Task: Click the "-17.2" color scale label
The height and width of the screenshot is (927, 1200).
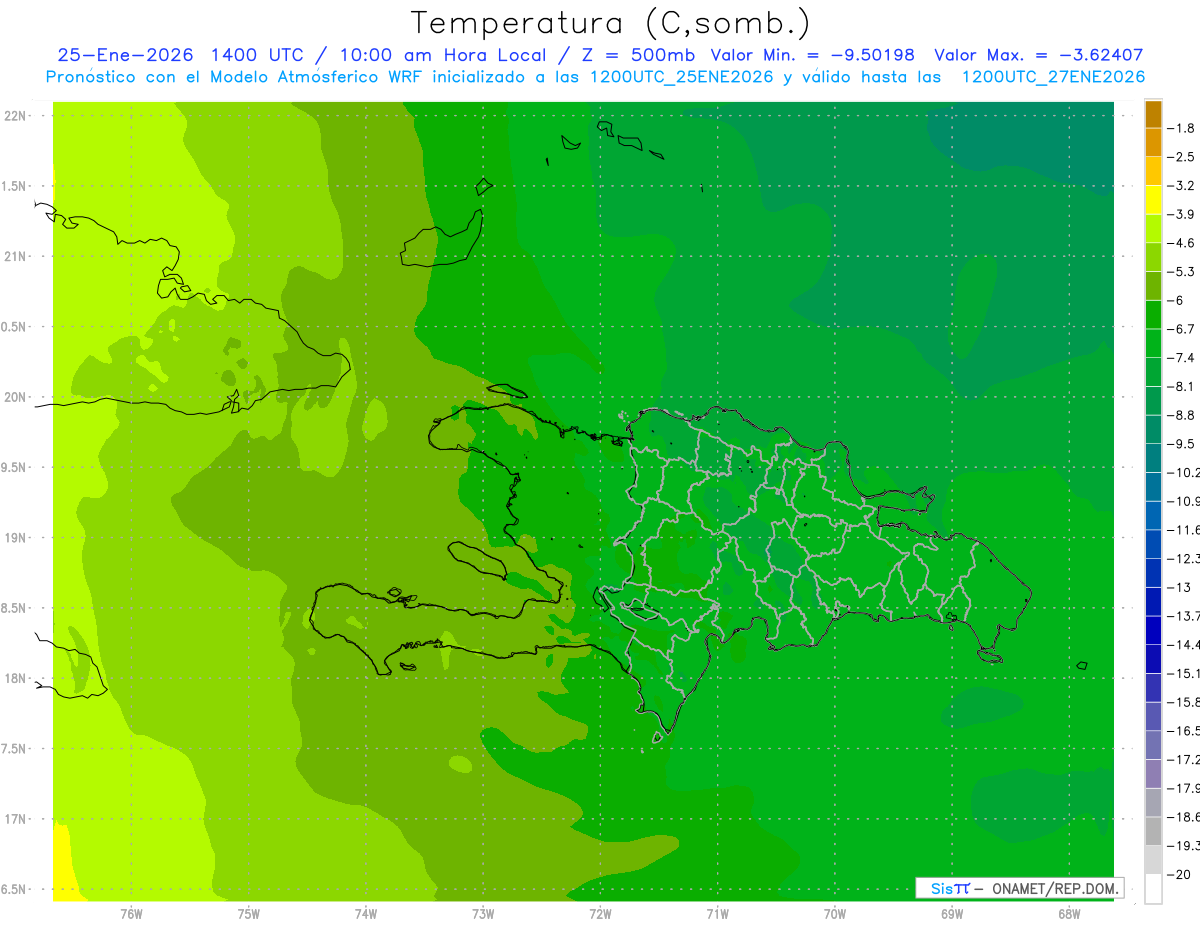Action: coord(1184,759)
